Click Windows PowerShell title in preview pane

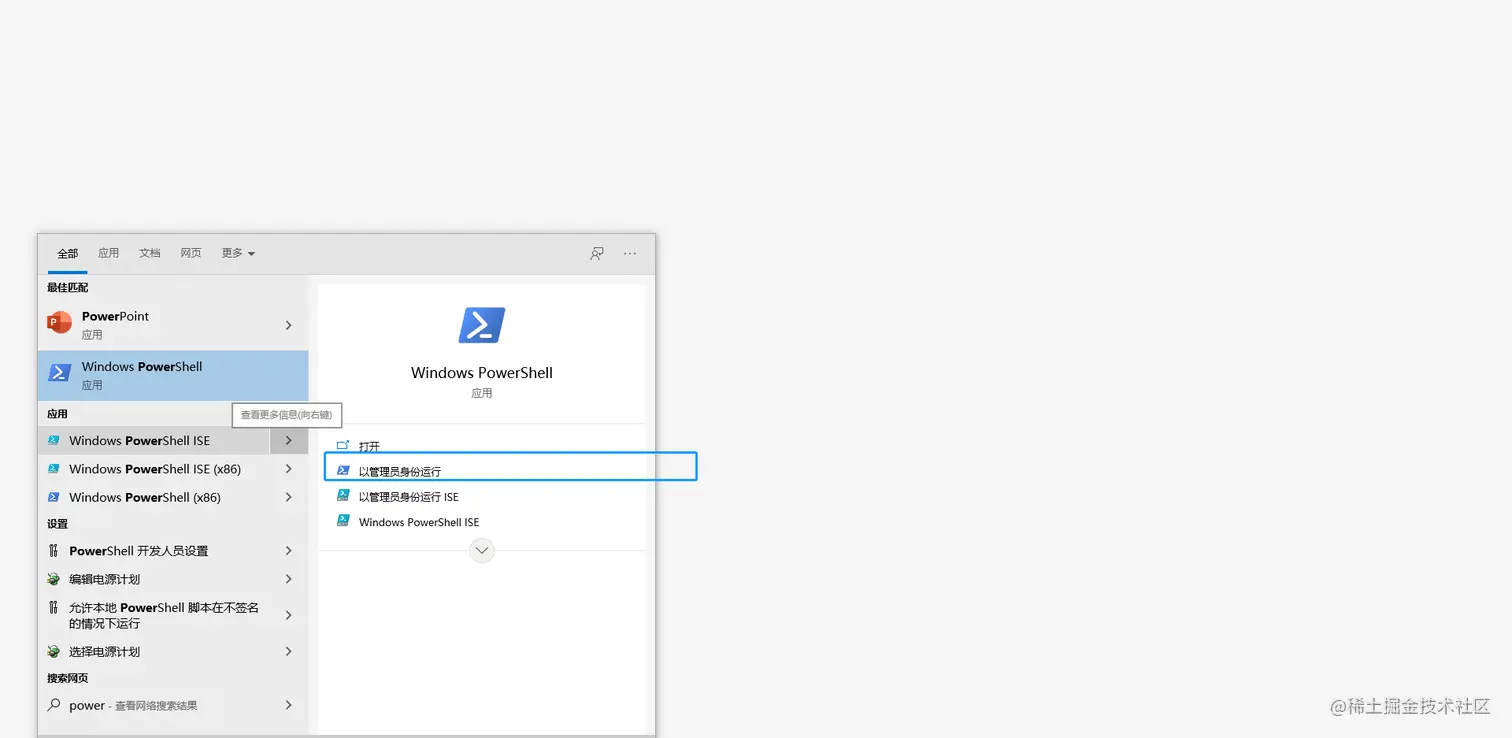[482, 372]
